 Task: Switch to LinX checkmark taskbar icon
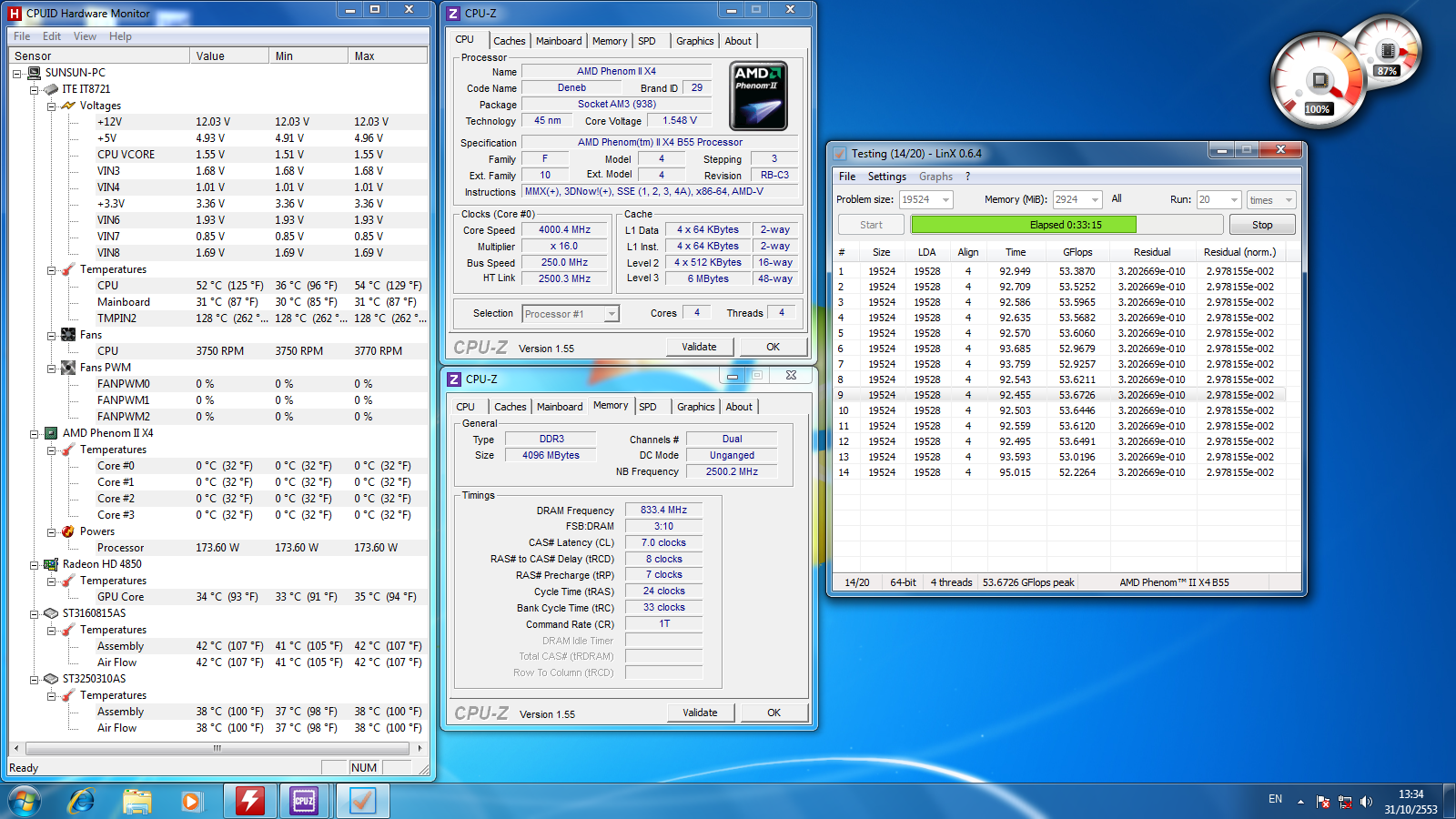pyautogui.click(x=362, y=801)
